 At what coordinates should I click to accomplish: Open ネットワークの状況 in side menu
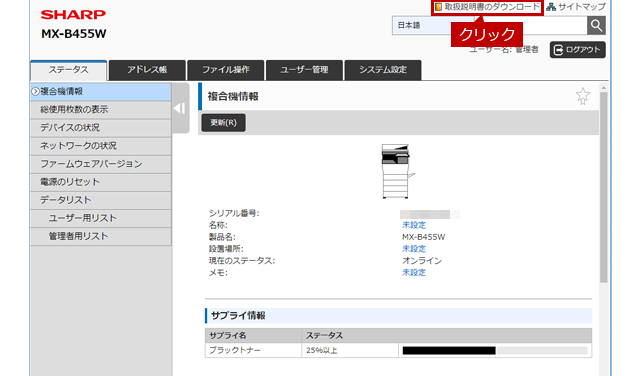[x=100, y=146]
